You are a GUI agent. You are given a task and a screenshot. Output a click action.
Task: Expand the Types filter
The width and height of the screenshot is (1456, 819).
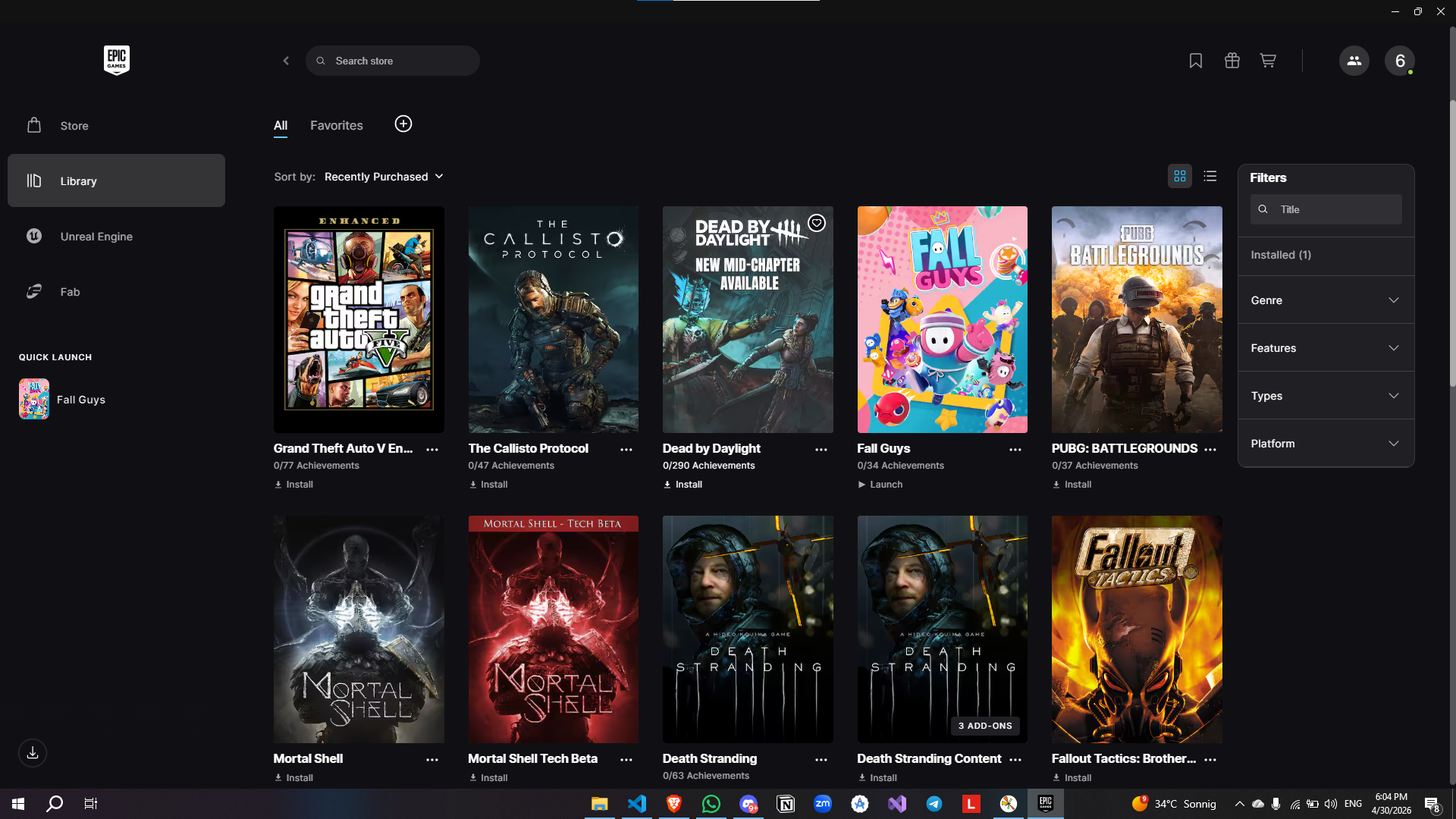1326,396
